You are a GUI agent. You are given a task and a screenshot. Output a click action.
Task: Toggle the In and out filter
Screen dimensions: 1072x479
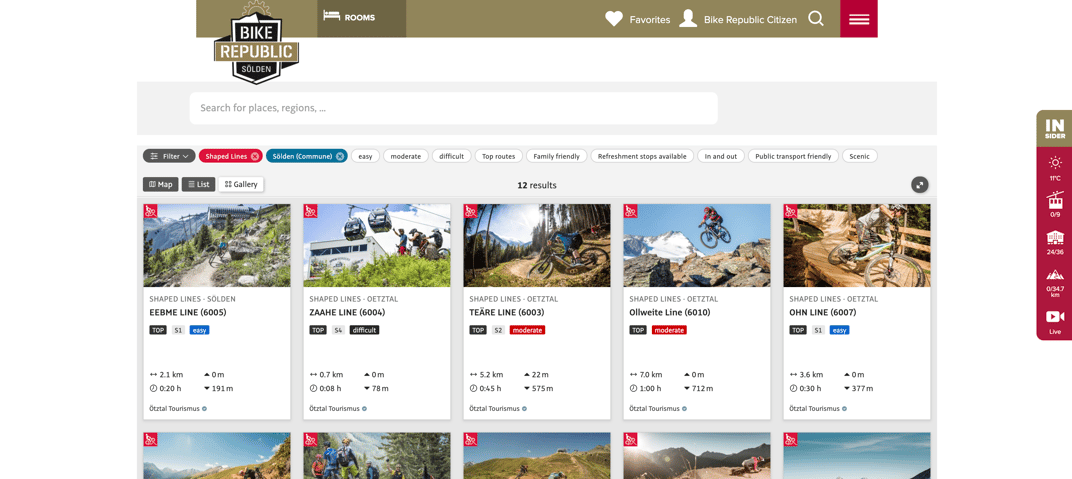pyautogui.click(x=721, y=156)
